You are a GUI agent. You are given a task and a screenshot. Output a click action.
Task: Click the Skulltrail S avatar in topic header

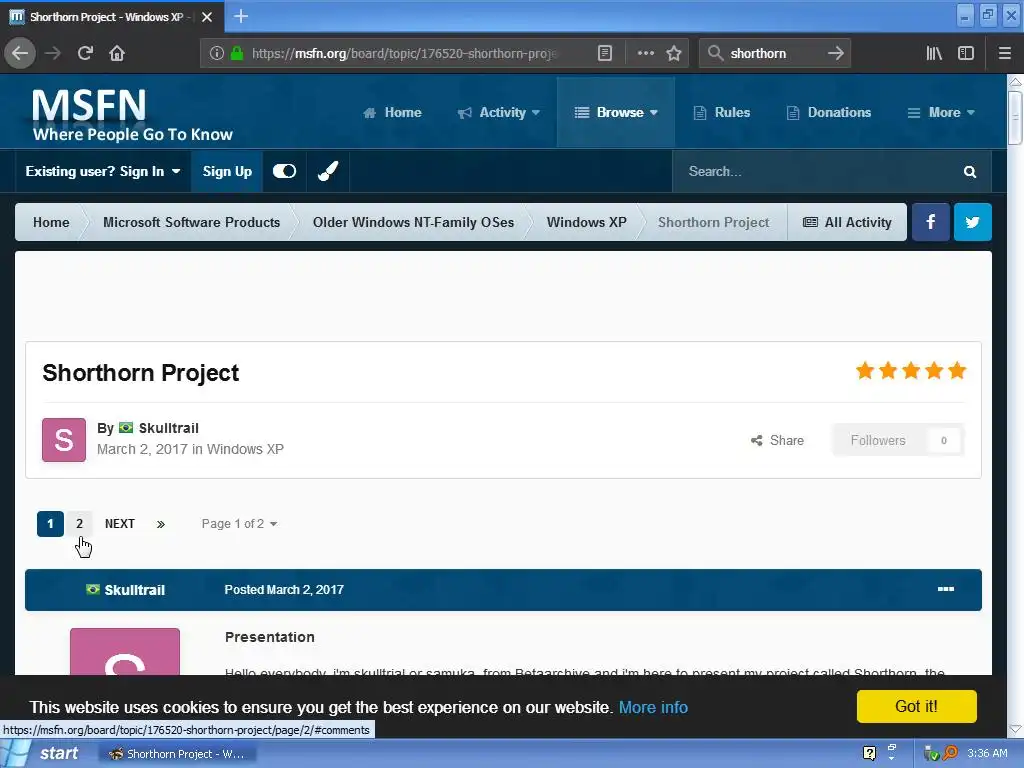click(64, 440)
